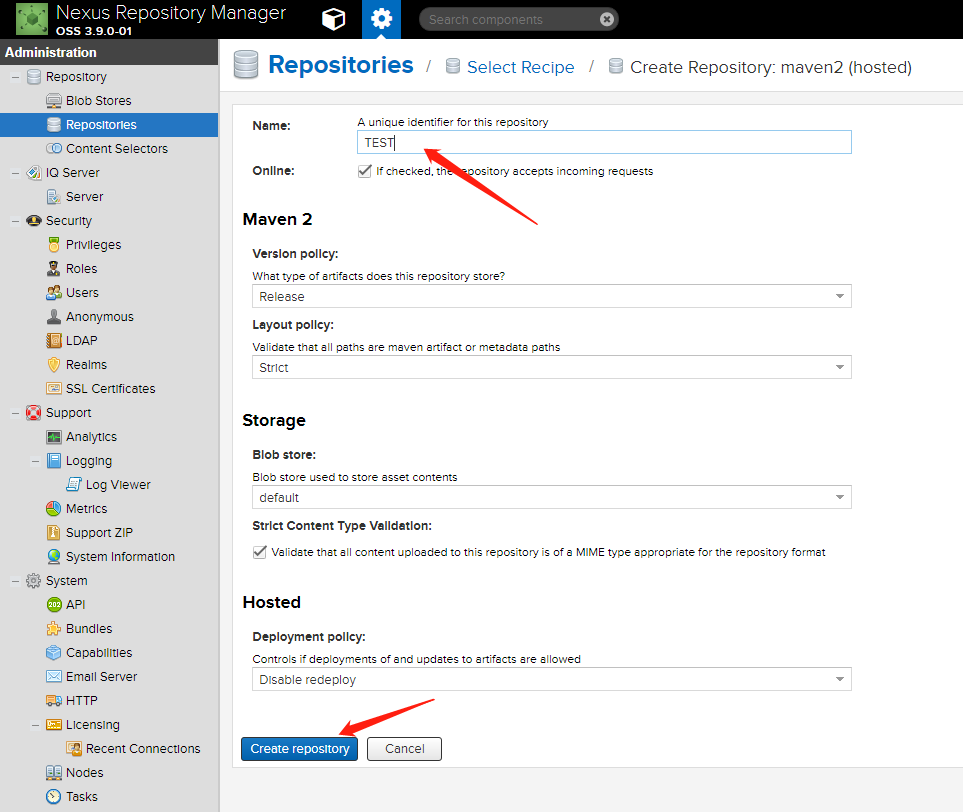The image size is (963, 812).
Task: Click the Privileges medal icon
Action: coord(54,244)
